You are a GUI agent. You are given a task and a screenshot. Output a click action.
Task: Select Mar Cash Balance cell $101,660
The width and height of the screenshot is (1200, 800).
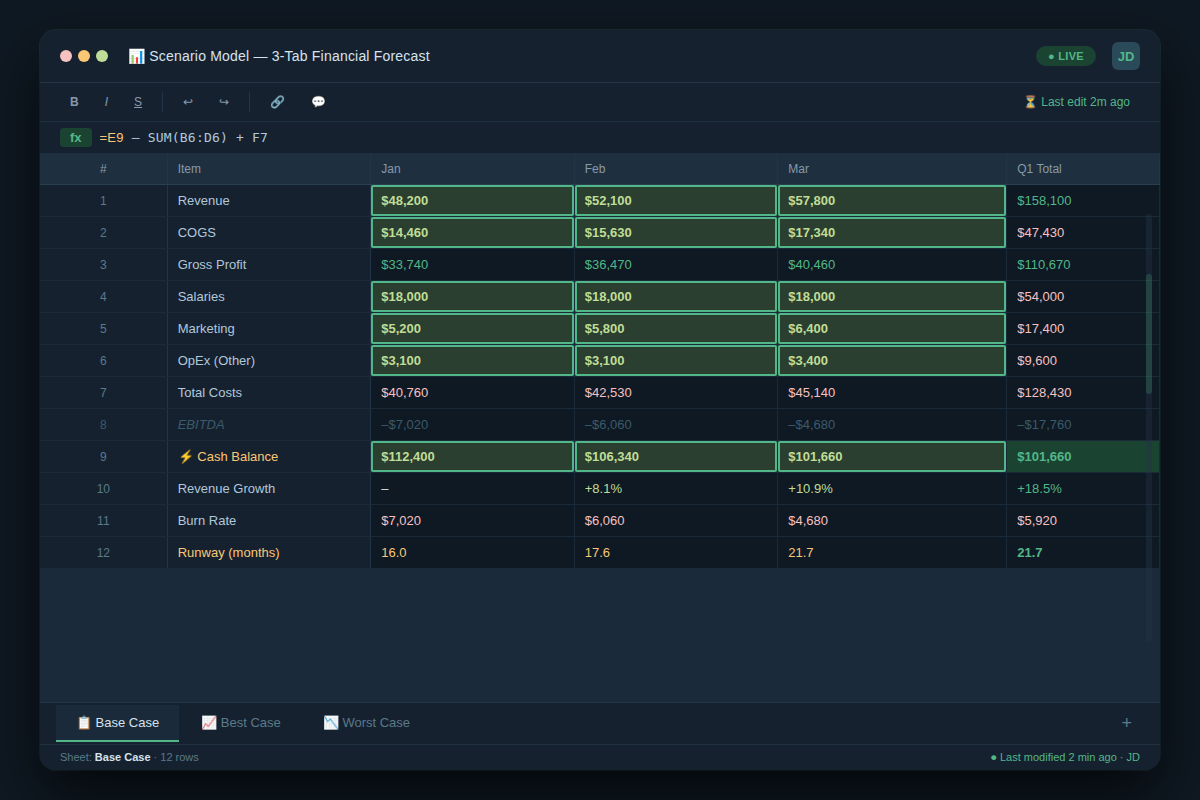click(x=892, y=457)
